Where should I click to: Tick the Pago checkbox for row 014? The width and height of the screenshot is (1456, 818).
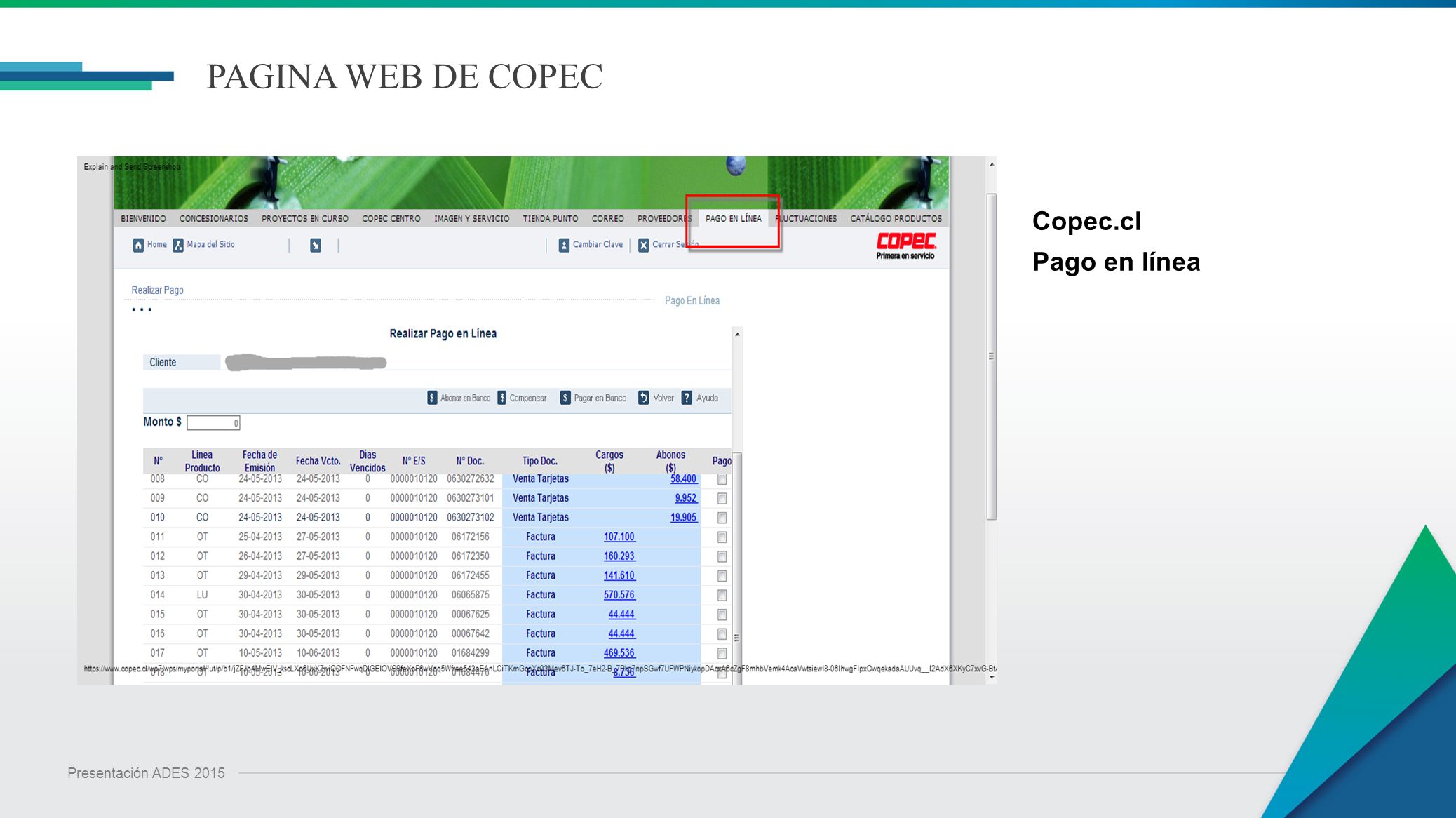coord(722,596)
